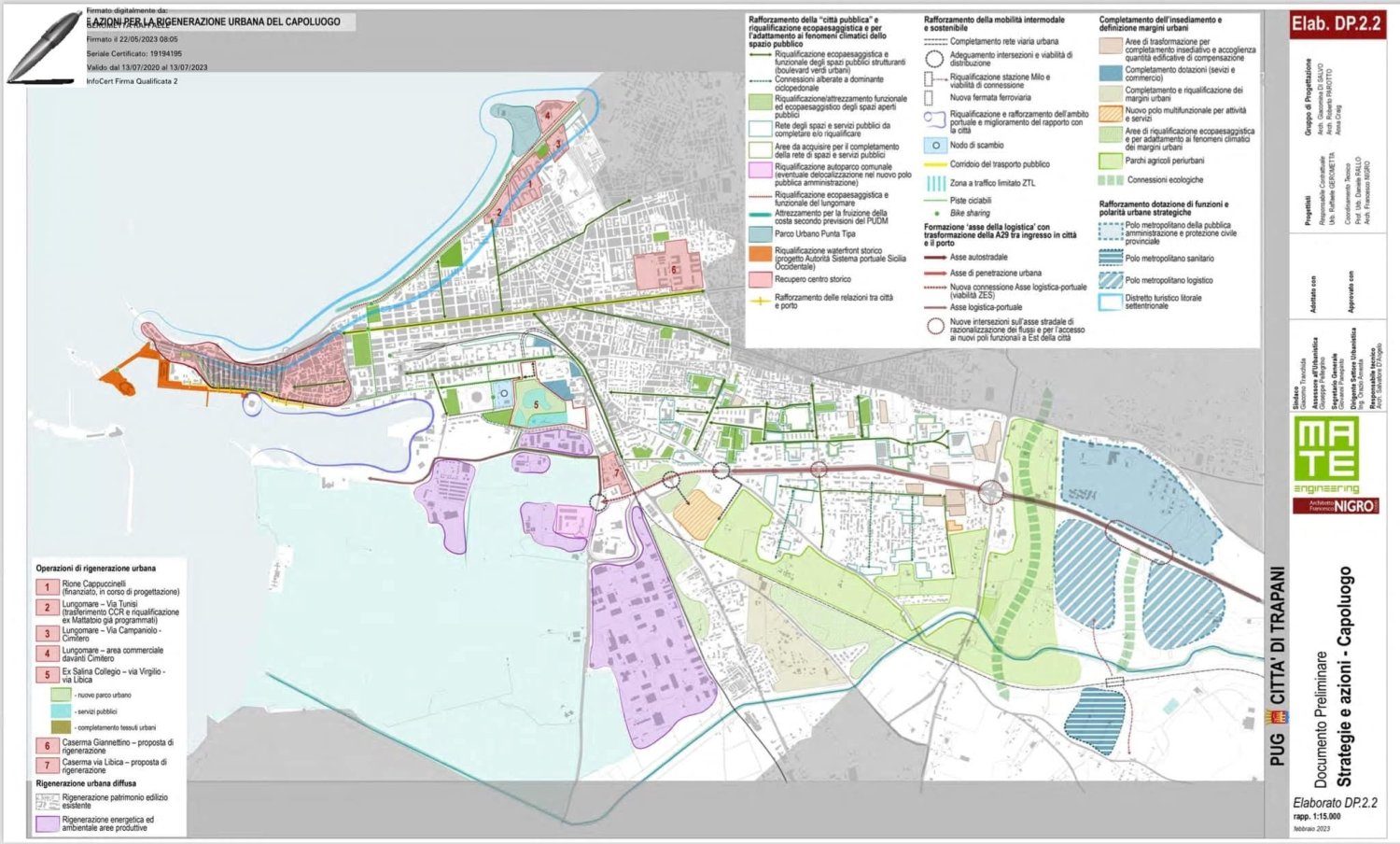Click the Asse autostradale line symbol

tap(935, 258)
